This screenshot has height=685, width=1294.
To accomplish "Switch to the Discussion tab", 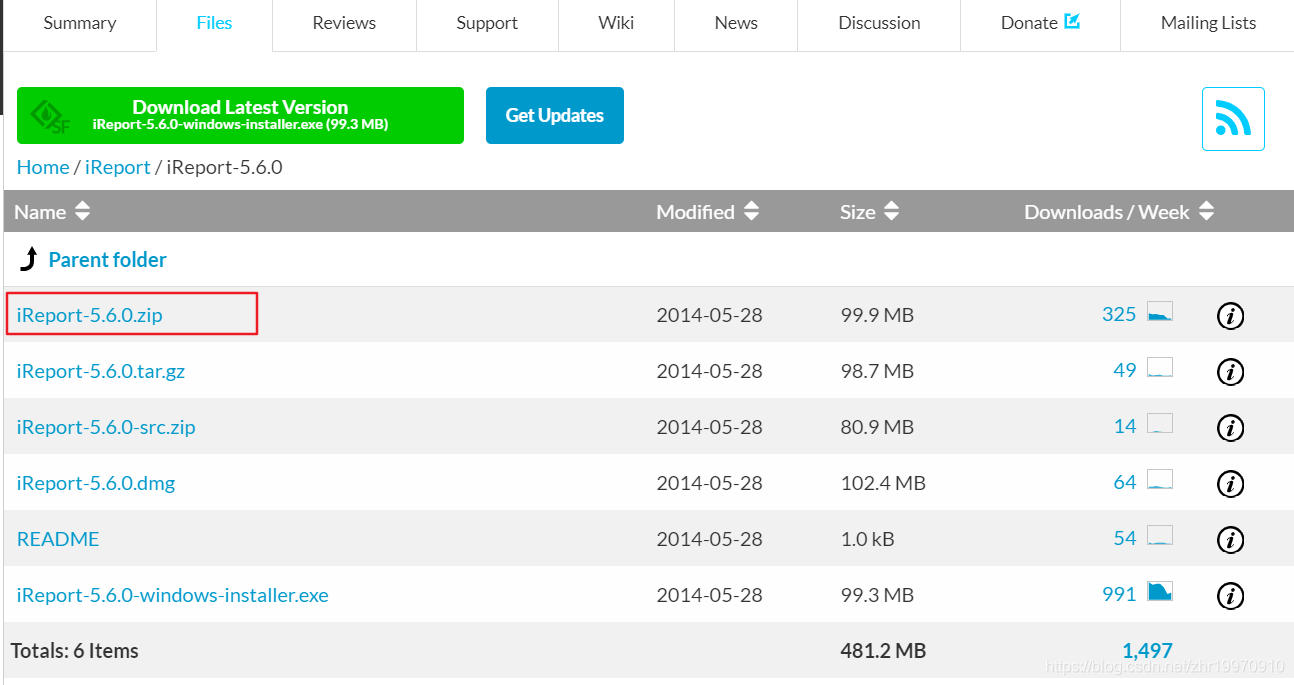I will (x=879, y=23).
